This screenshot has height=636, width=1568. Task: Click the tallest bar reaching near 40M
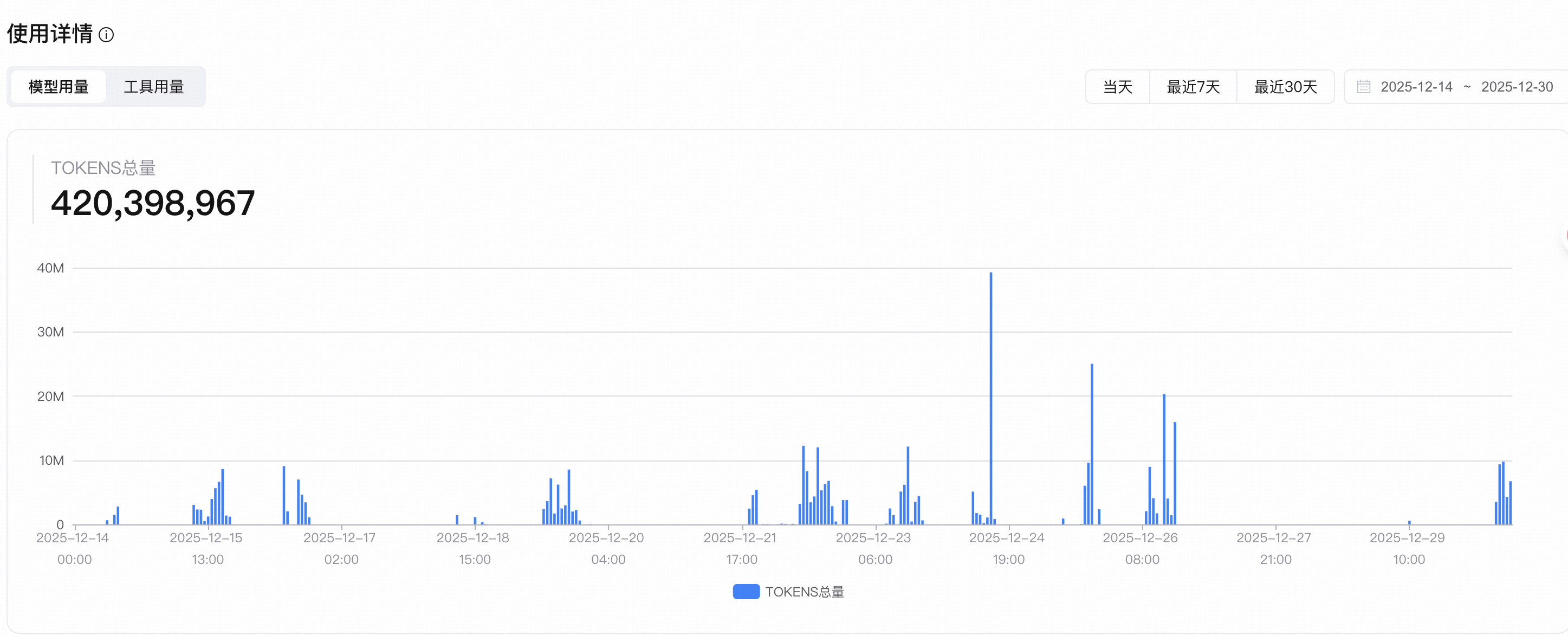990,395
